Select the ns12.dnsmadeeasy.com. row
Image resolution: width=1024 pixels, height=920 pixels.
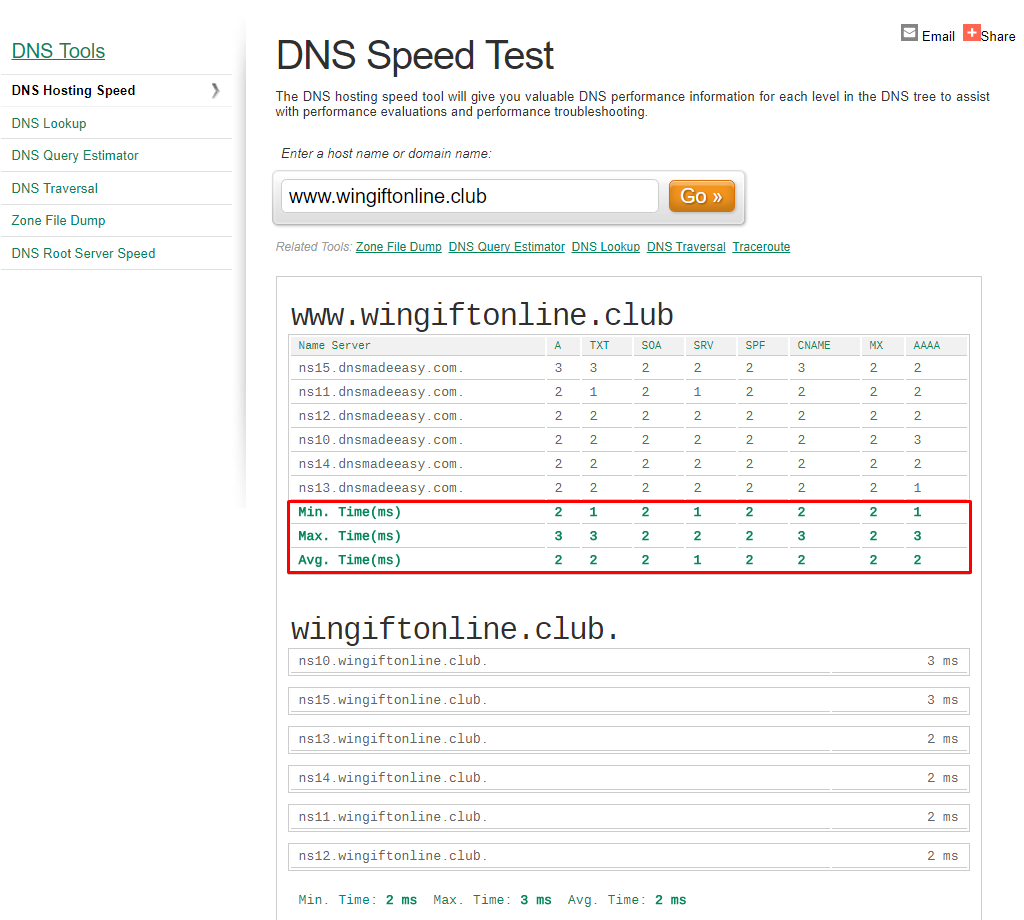coord(628,416)
